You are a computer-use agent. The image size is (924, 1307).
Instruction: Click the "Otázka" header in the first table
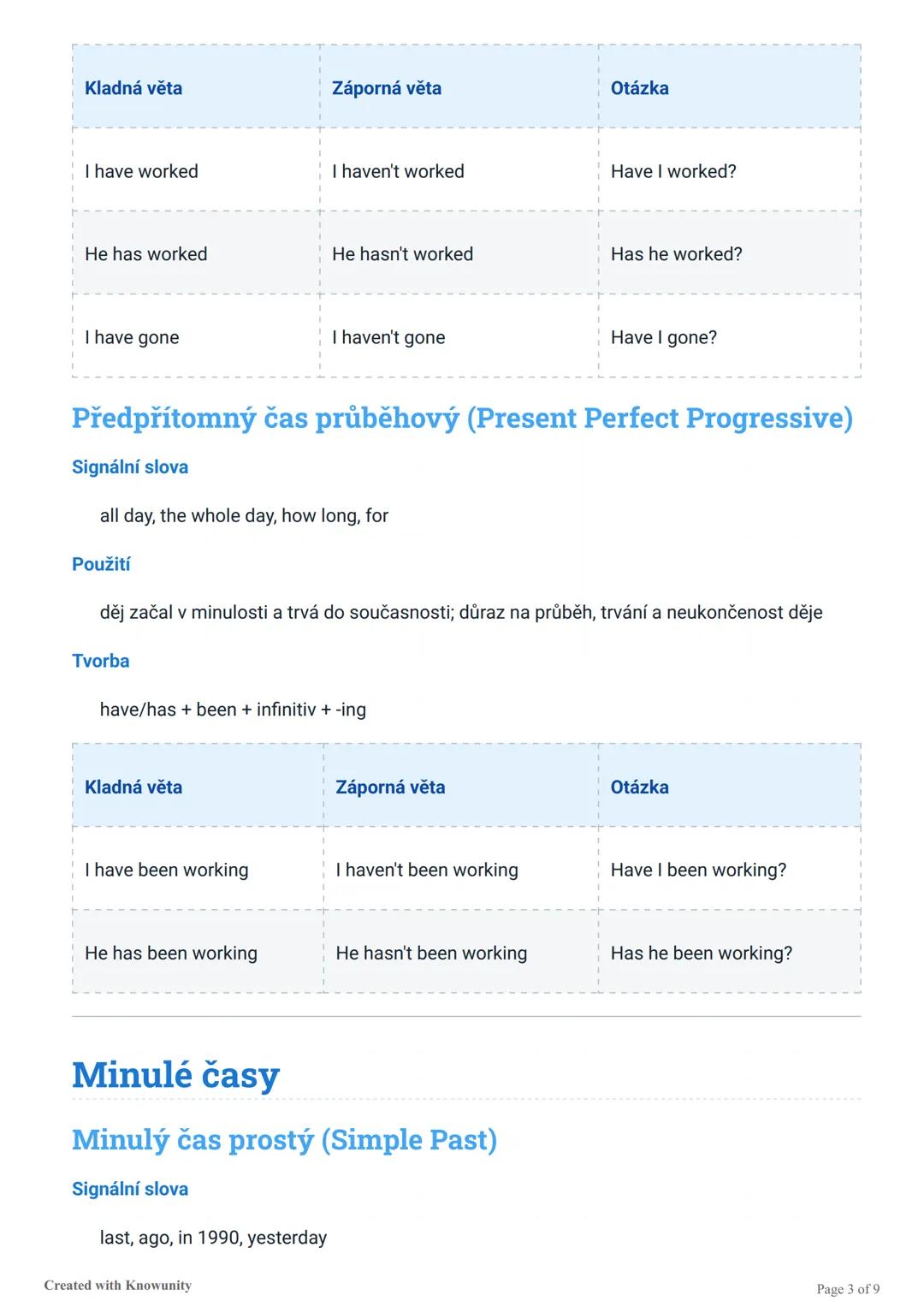[640, 88]
